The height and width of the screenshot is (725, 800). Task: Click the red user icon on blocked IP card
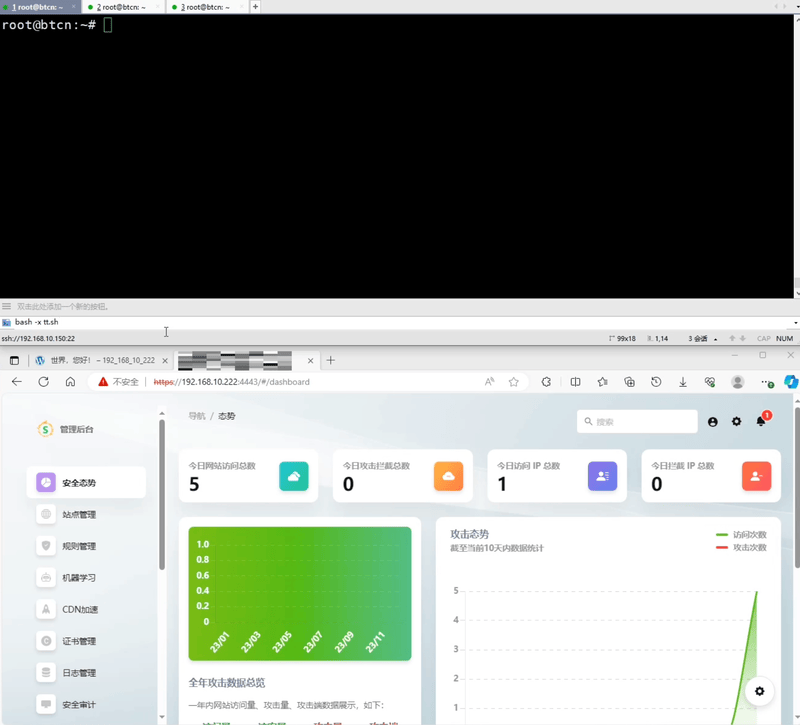pyautogui.click(x=757, y=476)
